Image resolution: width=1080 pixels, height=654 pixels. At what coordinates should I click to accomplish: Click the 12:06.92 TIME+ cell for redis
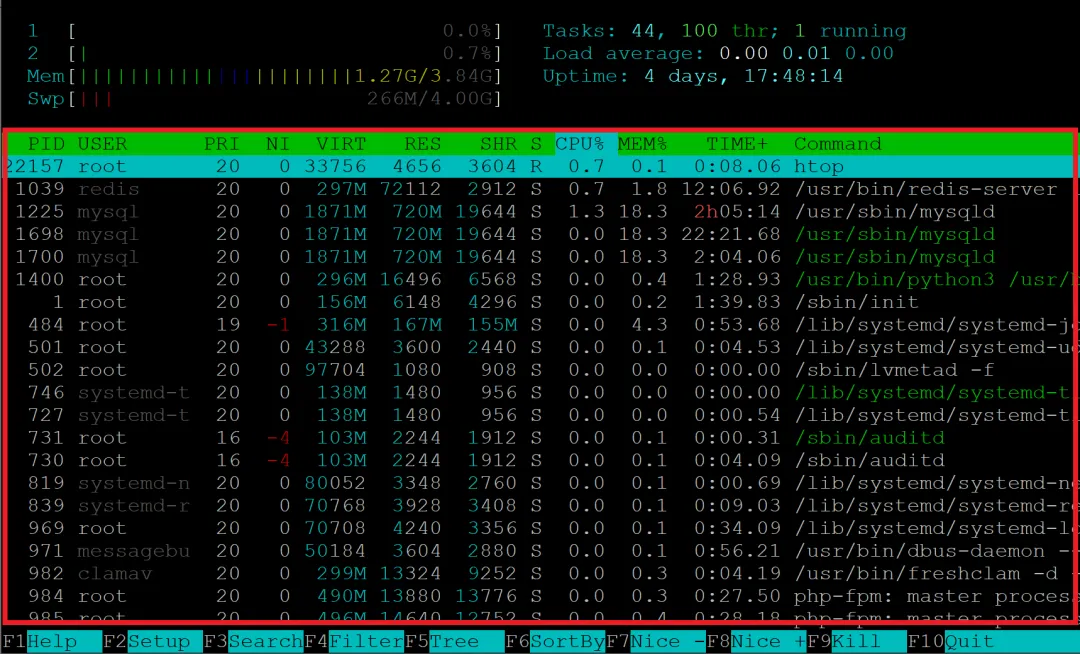tap(731, 189)
